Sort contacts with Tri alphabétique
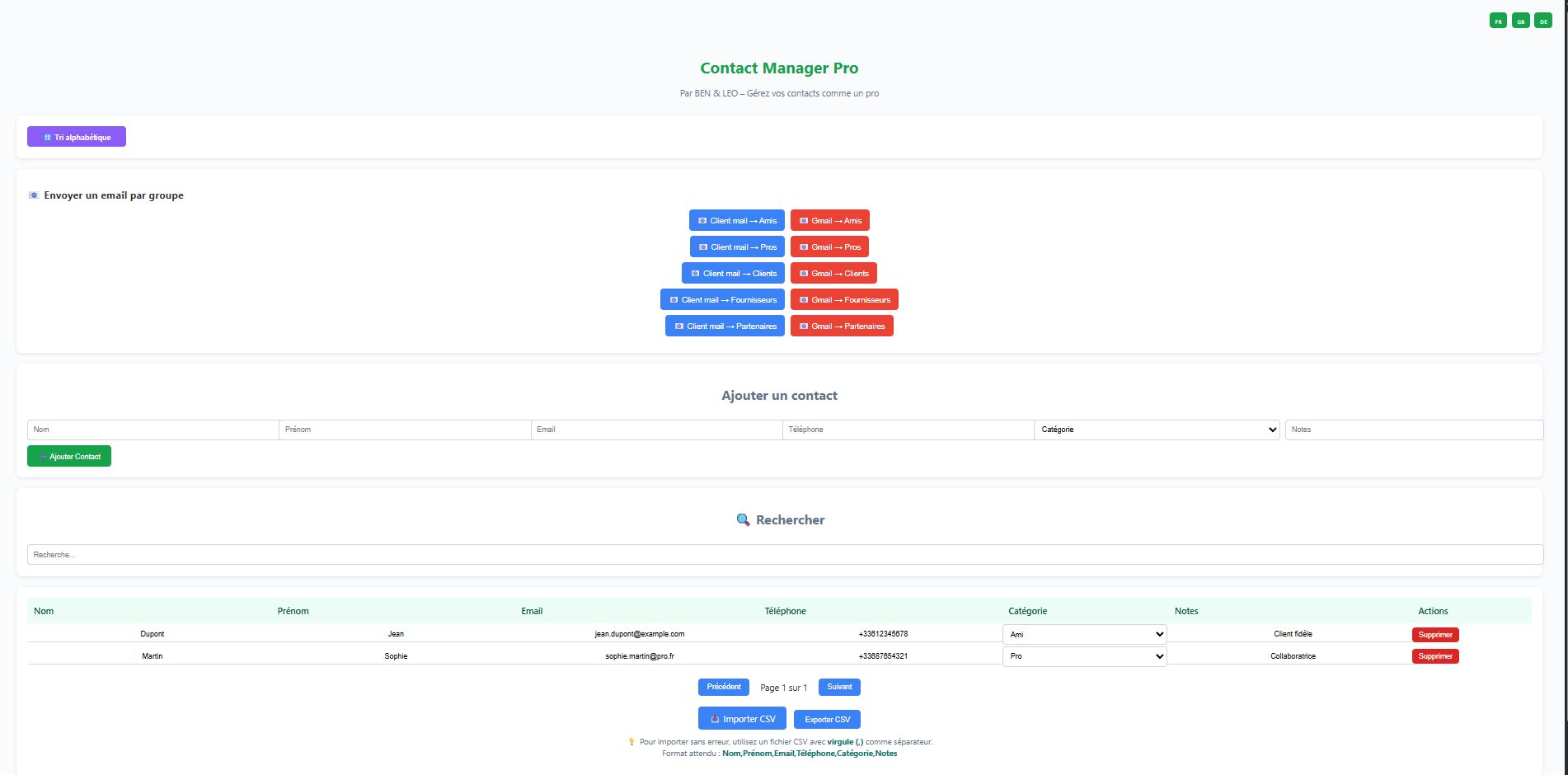The width and height of the screenshot is (1568, 775). [77, 137]
